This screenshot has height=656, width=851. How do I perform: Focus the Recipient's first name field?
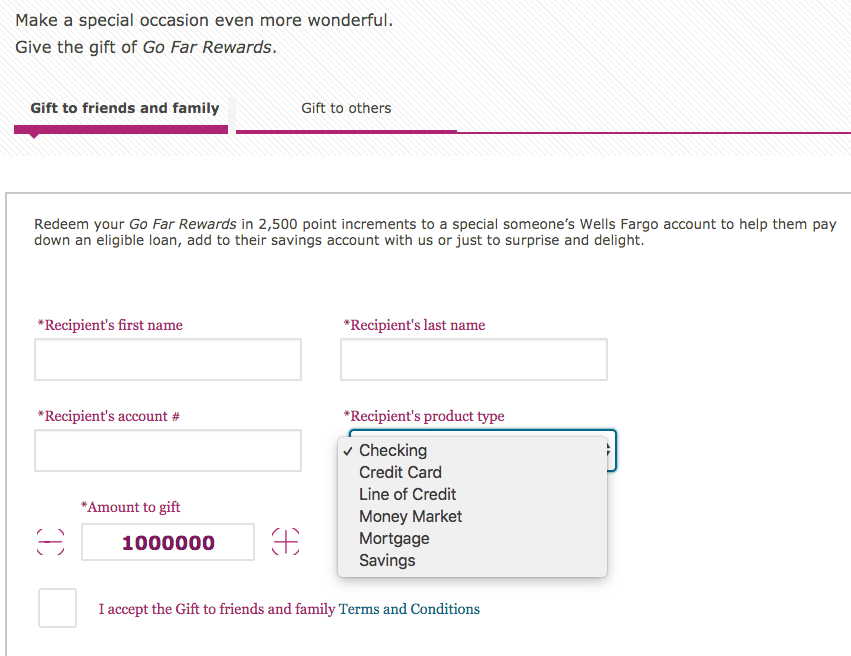pyautogui.click(x=168, y=359)
